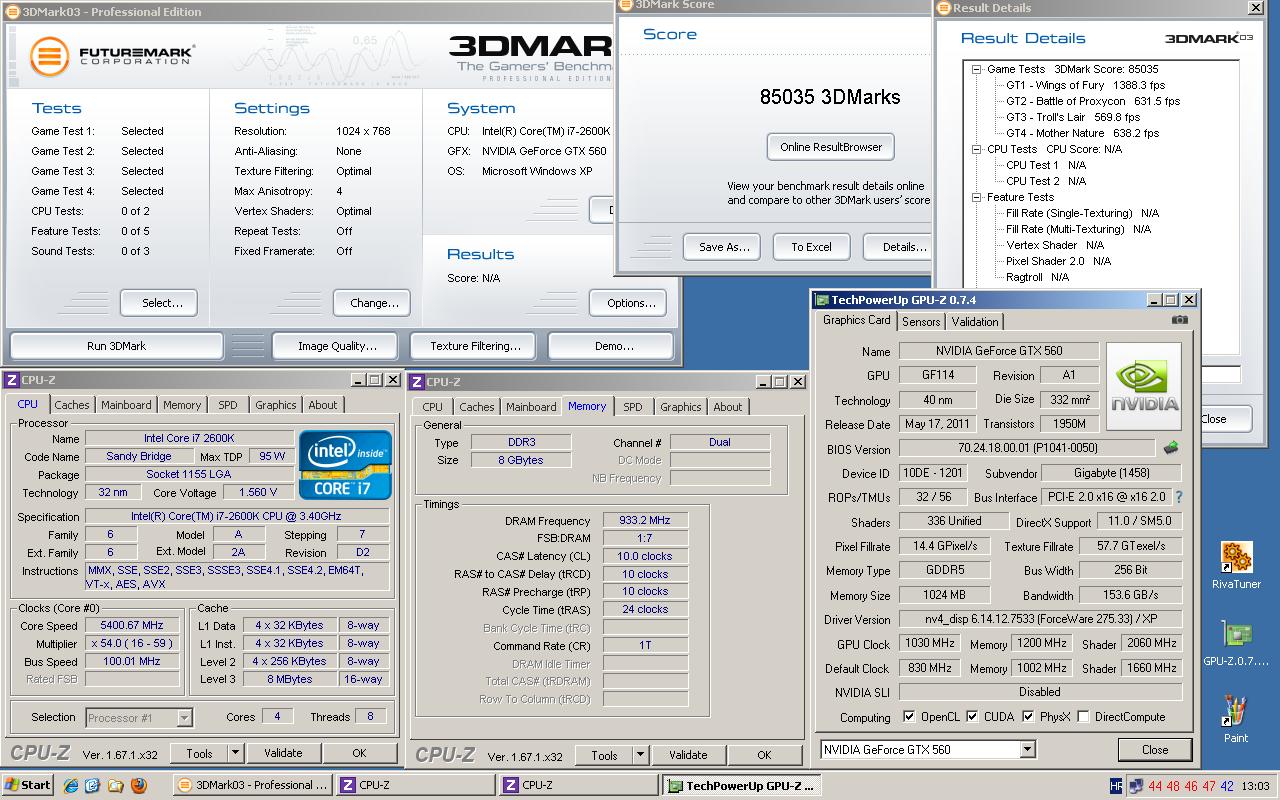The image size is (1280, 800).
Task: Click the second quick launch icon beside Internet Explorer
Action: pos(93,786)
